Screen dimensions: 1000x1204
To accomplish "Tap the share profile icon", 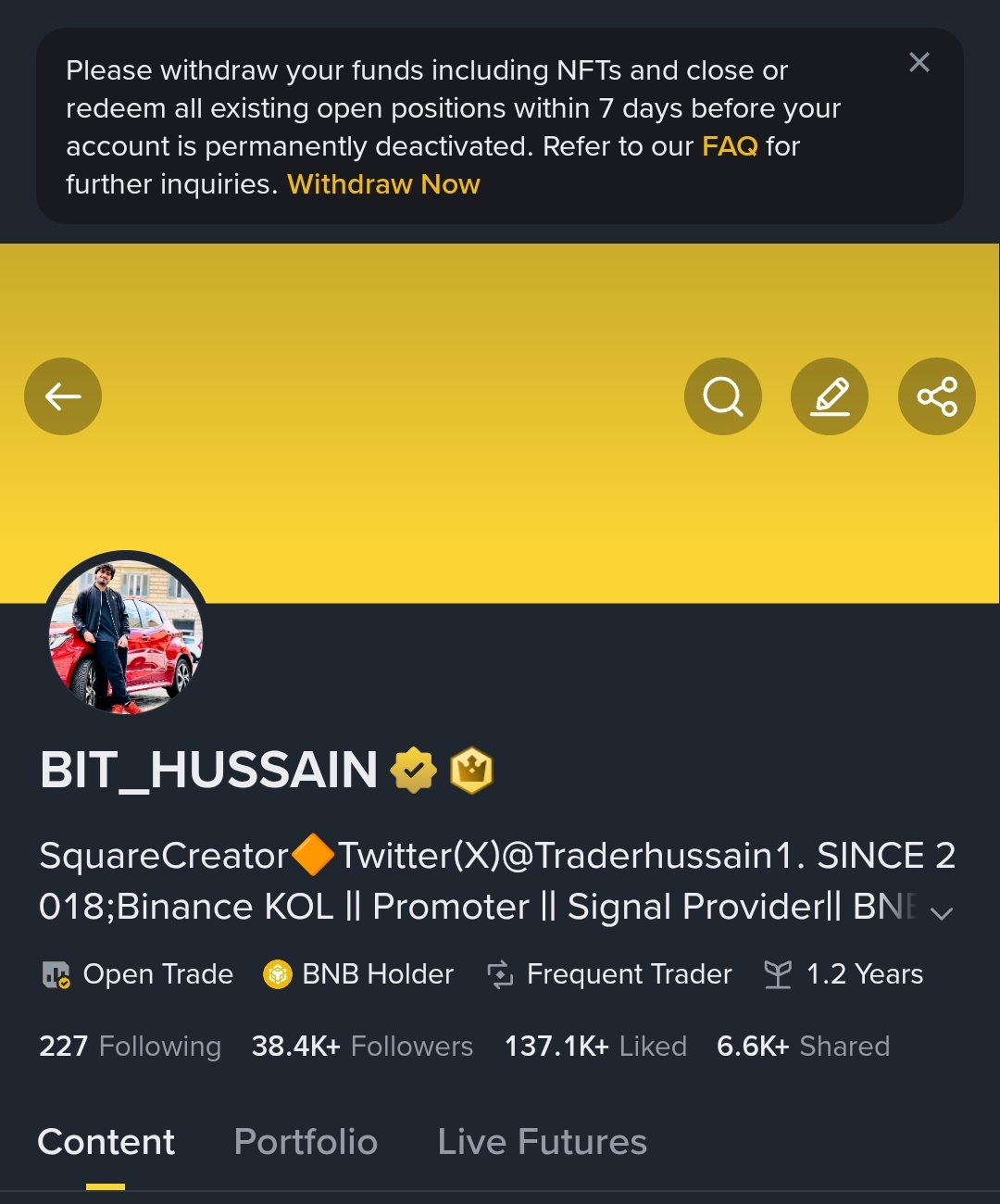I will 936,396.
